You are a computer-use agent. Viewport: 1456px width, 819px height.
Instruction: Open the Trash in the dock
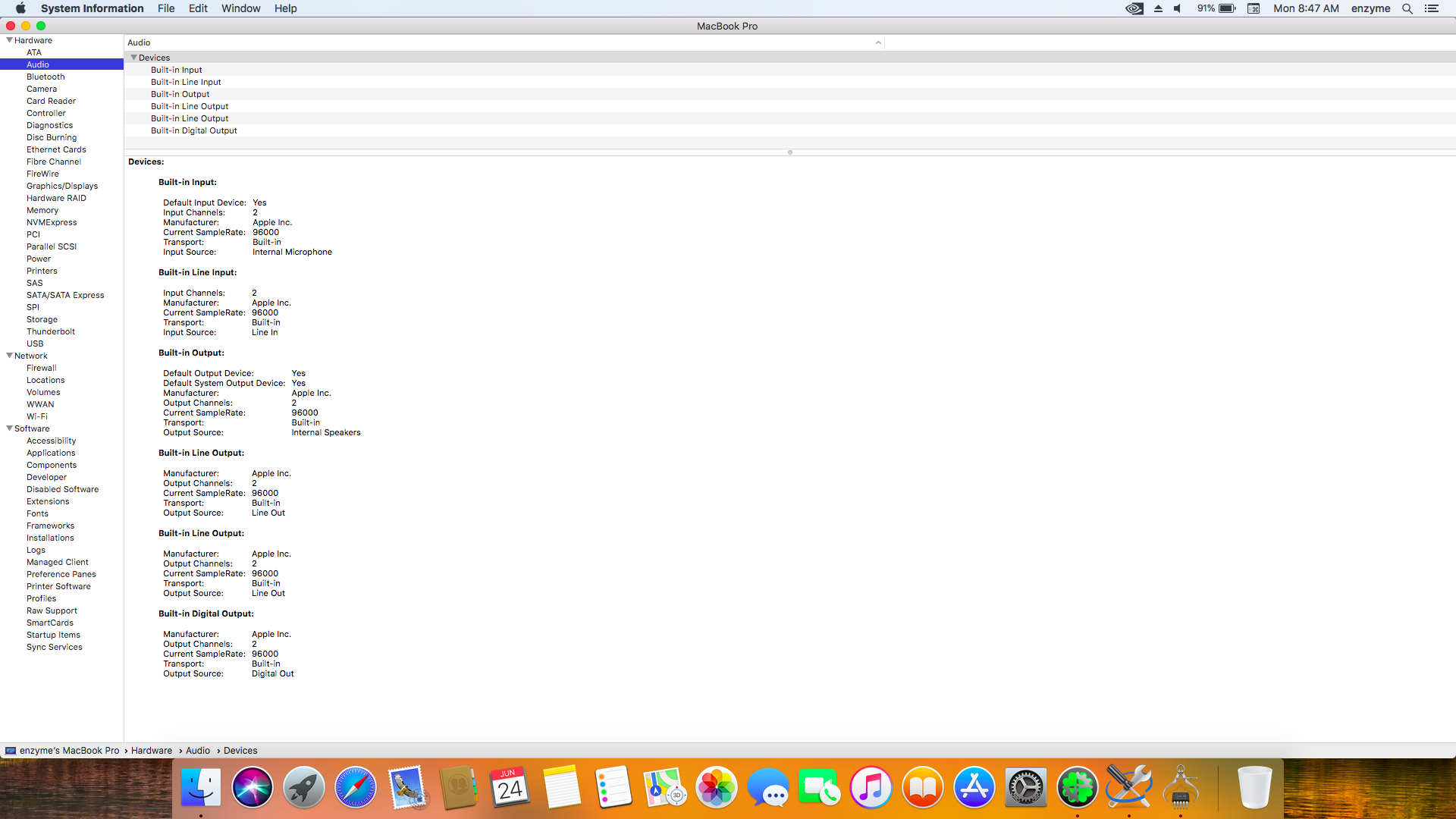pyautogui.click(x=1254, y=788)
